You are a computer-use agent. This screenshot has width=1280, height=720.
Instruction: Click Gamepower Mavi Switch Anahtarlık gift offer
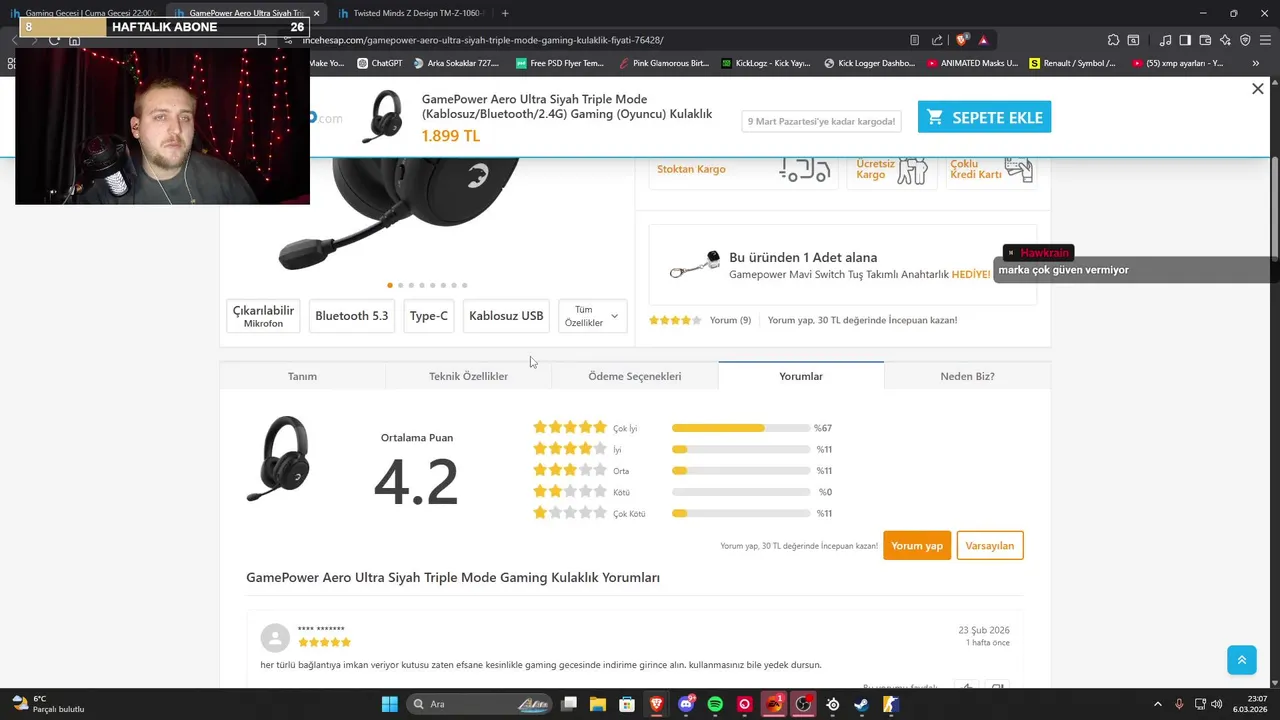tap(843, 265)
